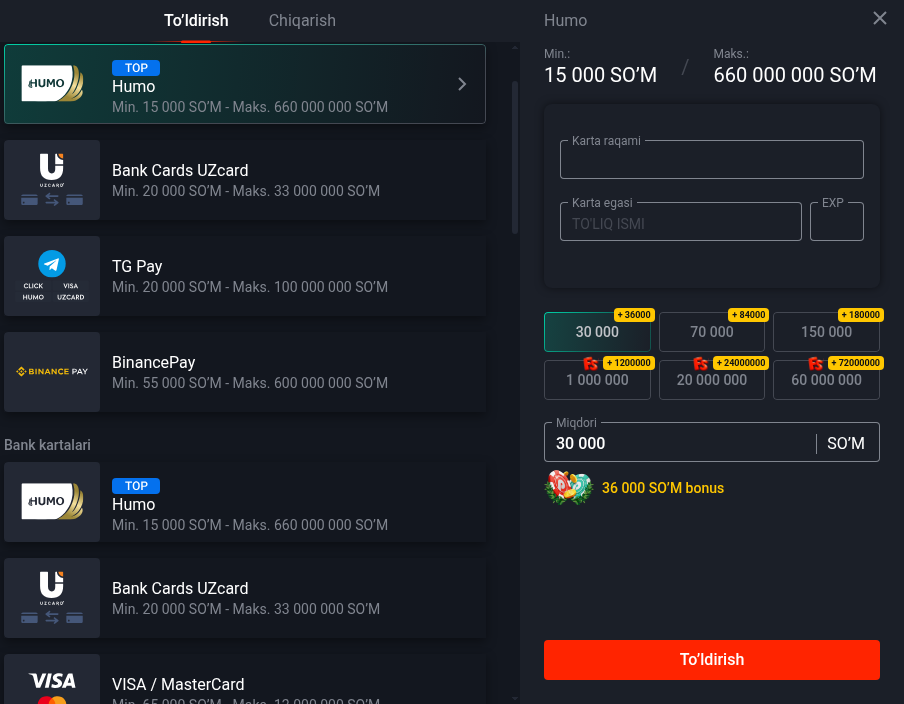
Task: Choose Bank Cards UZcard under Bank kartalari
Action: 244,598
